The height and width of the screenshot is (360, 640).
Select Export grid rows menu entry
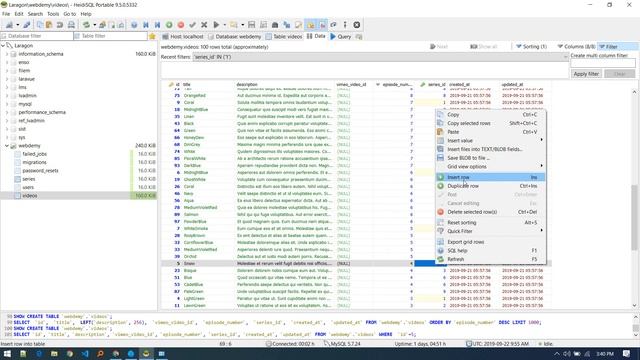click(x=490, y=242)
